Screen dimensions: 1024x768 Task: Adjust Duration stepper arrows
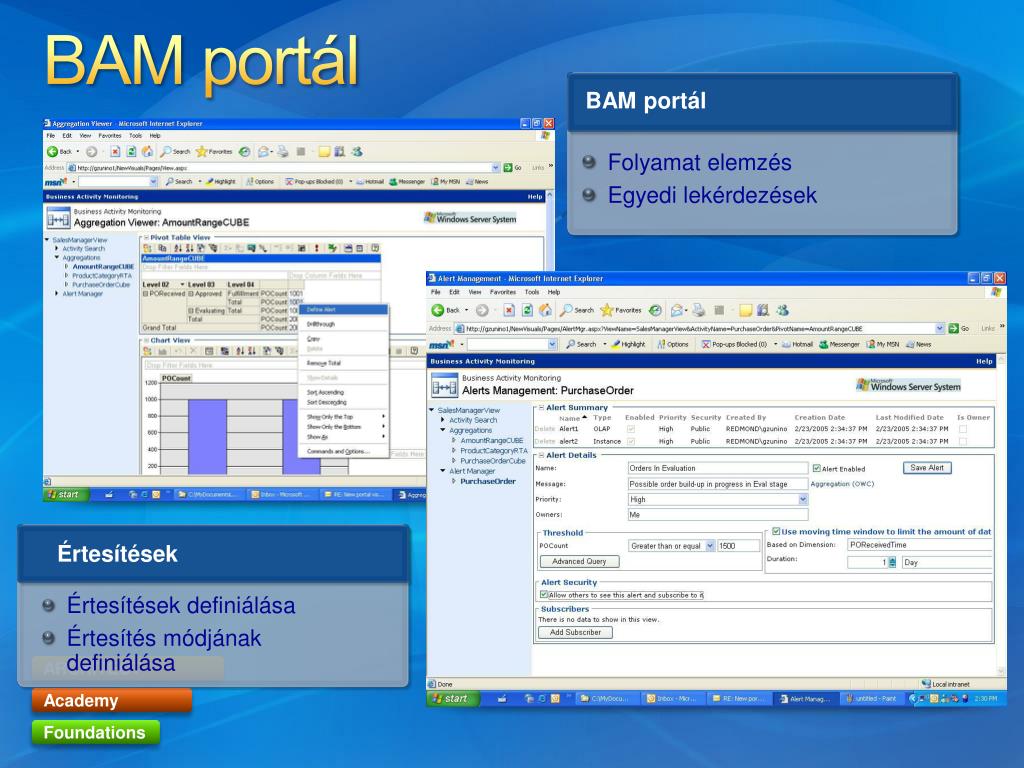tap(893, 562)
